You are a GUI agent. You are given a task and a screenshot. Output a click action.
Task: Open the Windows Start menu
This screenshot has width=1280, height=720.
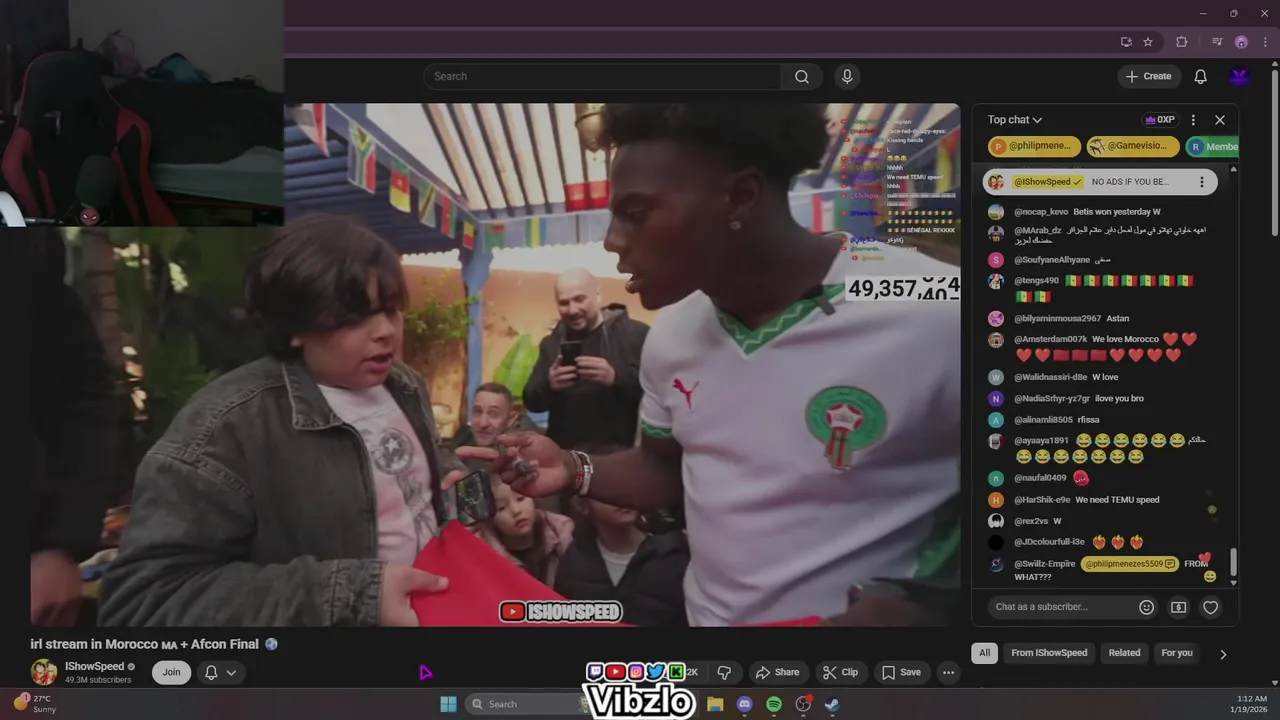coord(448,704)
